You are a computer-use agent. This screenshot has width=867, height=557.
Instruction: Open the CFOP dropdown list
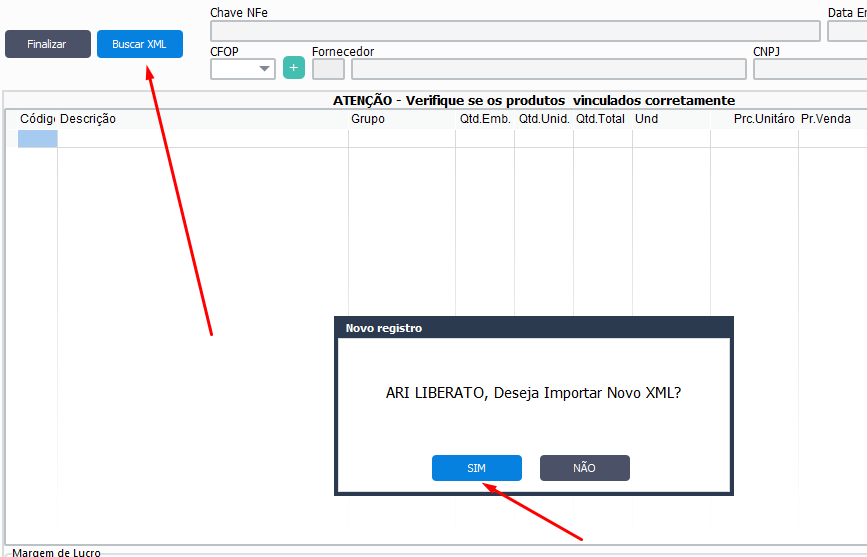(264, 69)
